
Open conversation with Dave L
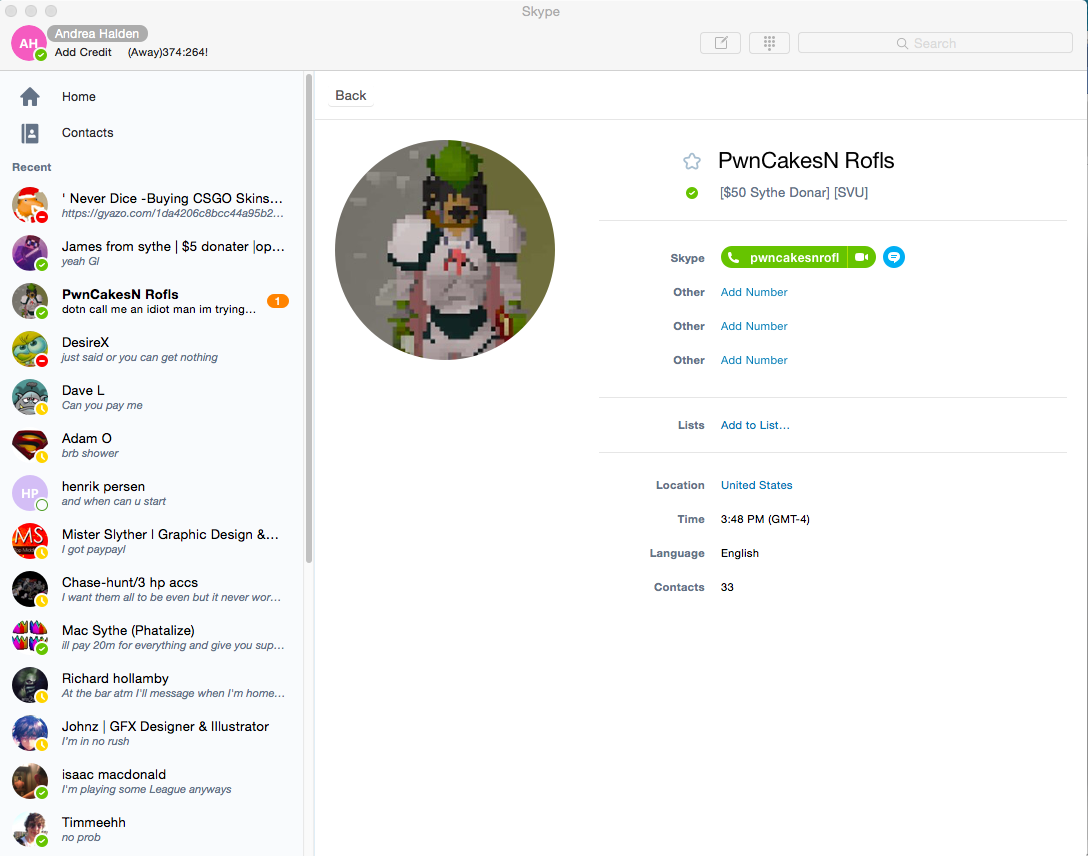pyautogui.click(x=151, y=397)
